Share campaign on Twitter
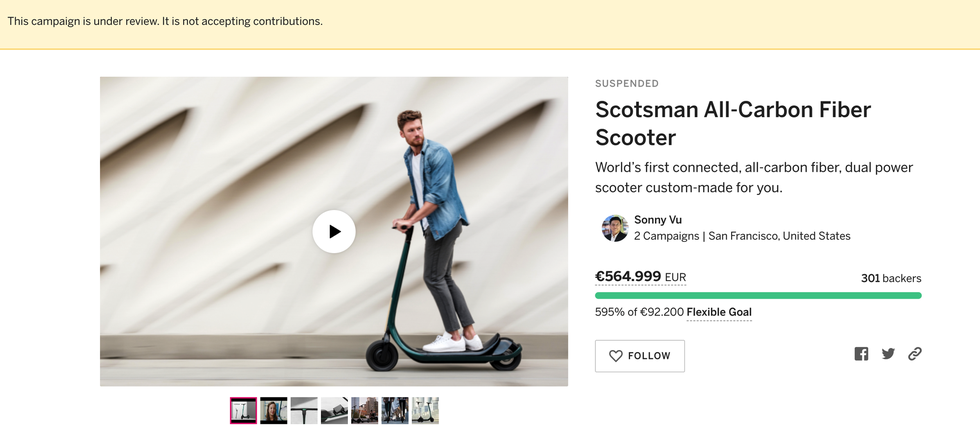The width and height of the screenshot is (980, 447). coord(888,354)
